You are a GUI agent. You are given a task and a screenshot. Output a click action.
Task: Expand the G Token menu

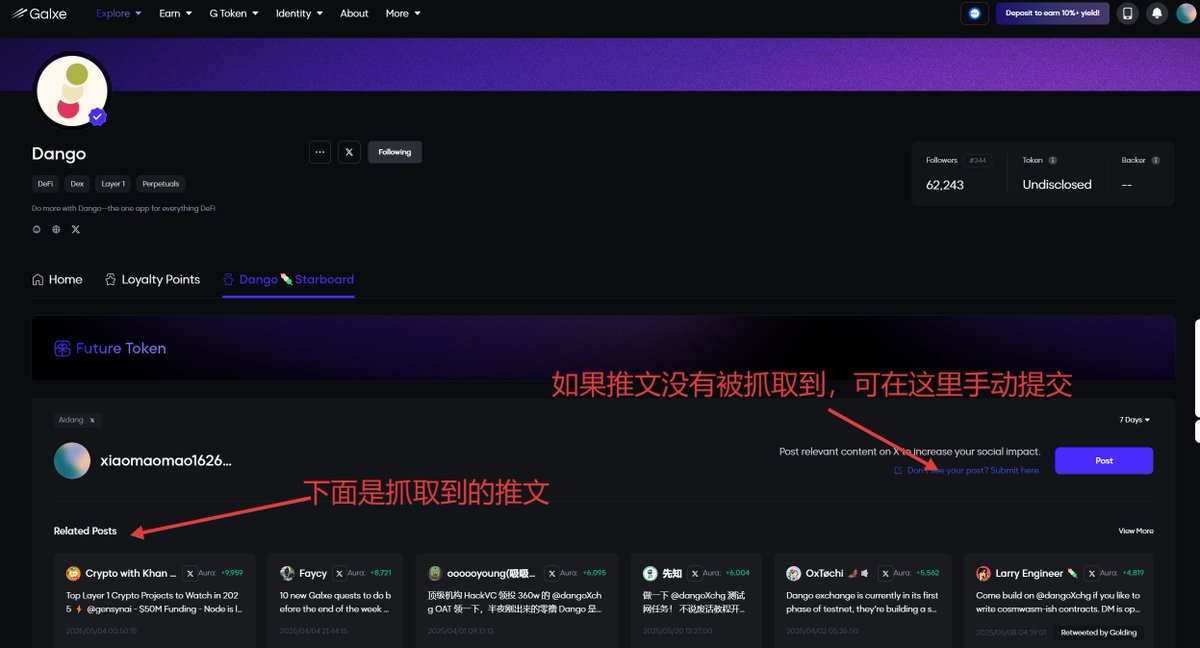(x=234, y=14)
